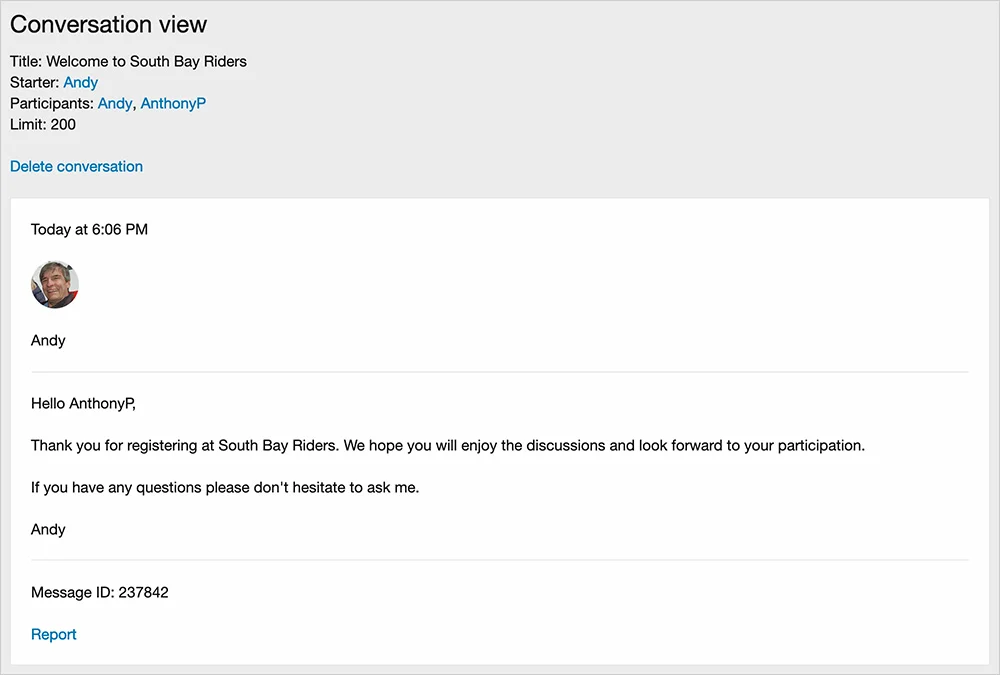Image resolution: width=1000 pixels, height=675 pixels.
Task: Click the Participants: label text
Action: 52,104
